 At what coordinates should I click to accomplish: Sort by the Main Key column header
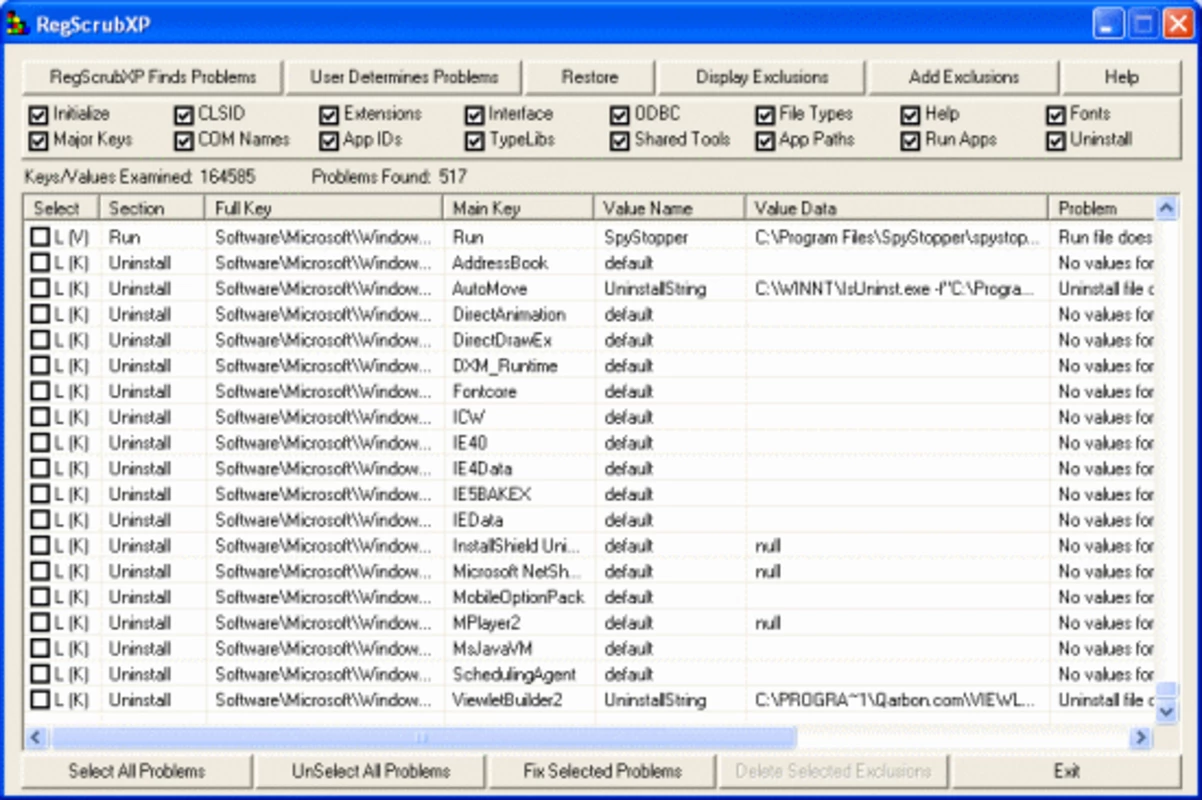click(x=518, y=208)
